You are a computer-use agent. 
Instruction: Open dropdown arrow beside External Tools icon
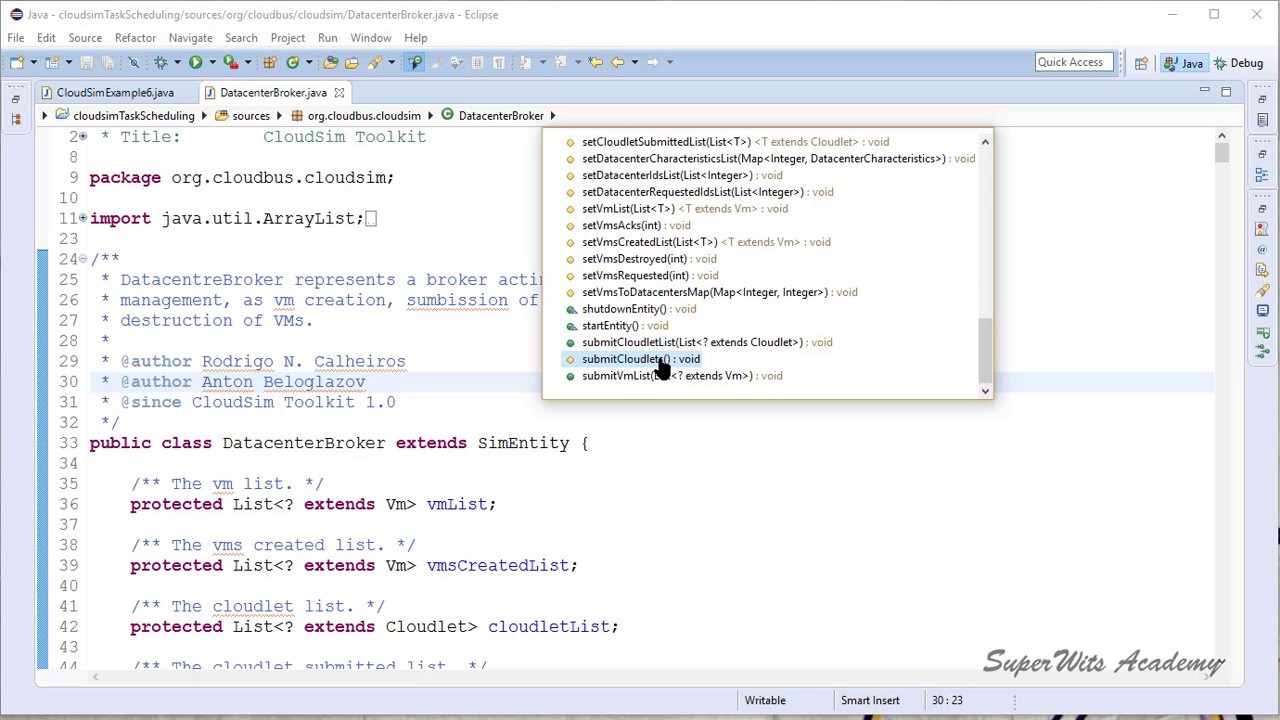[248, 62]
